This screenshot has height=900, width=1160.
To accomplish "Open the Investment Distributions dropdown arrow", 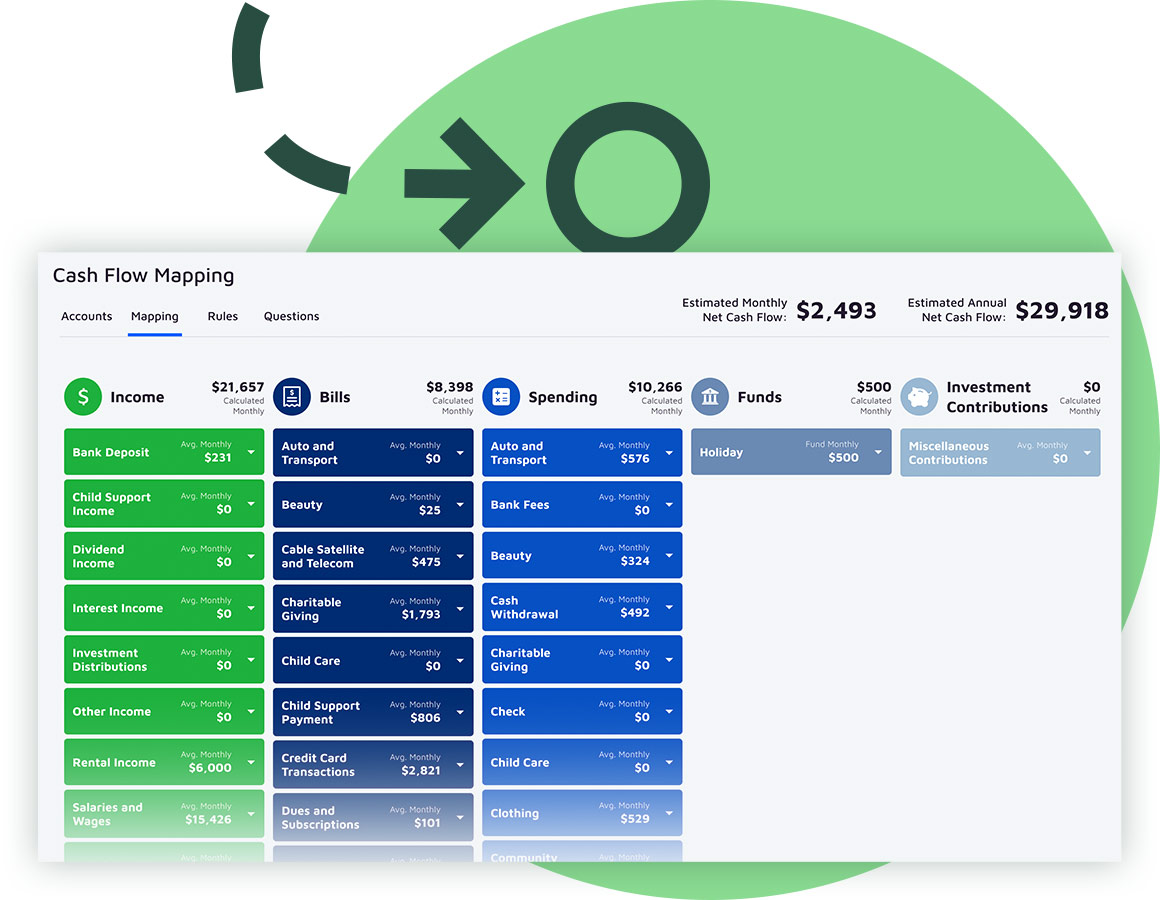I will pyautogui.click(x=252, y=660).
